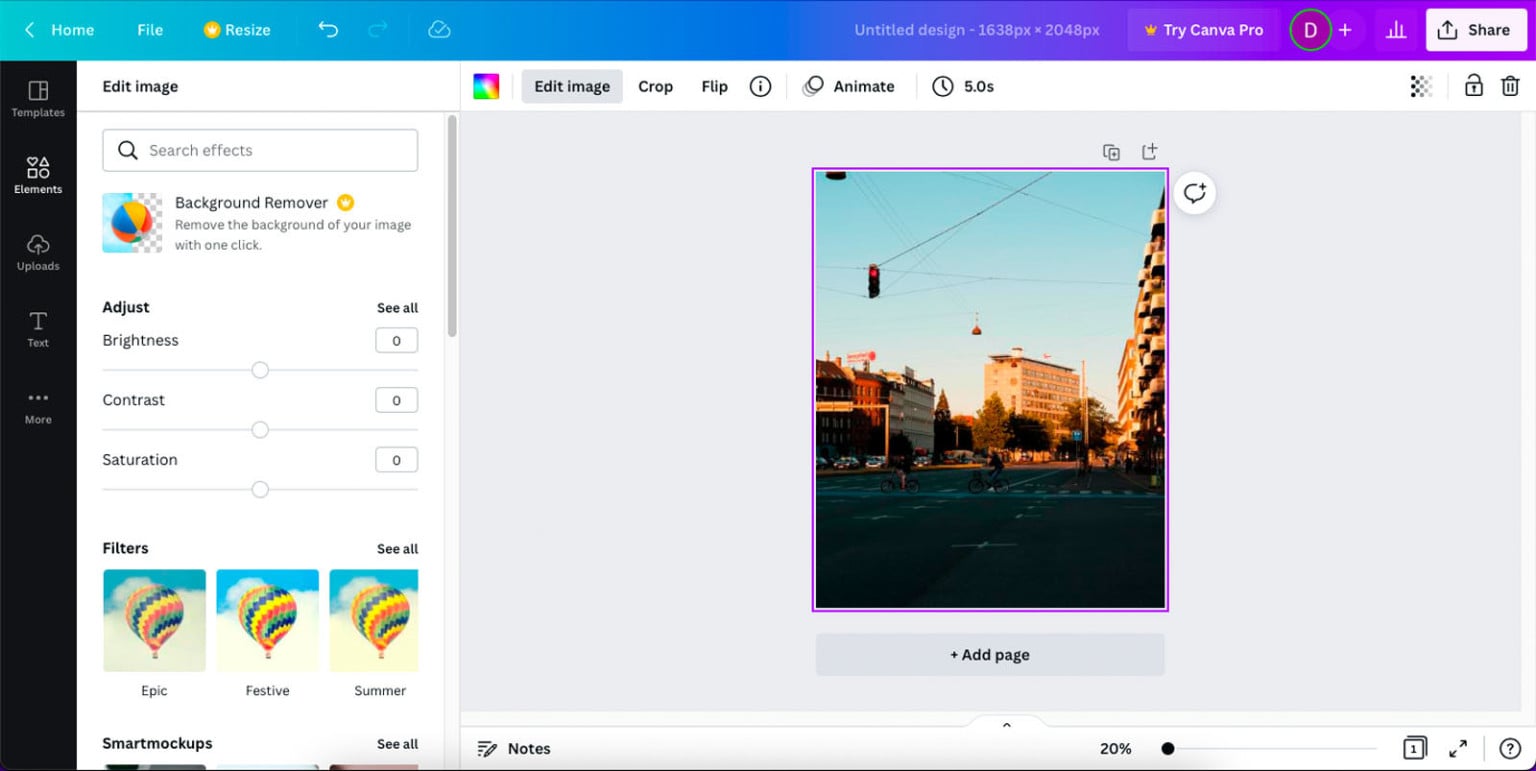
Task: Expand the bottom panel chevron
Action: (1006, 723)
